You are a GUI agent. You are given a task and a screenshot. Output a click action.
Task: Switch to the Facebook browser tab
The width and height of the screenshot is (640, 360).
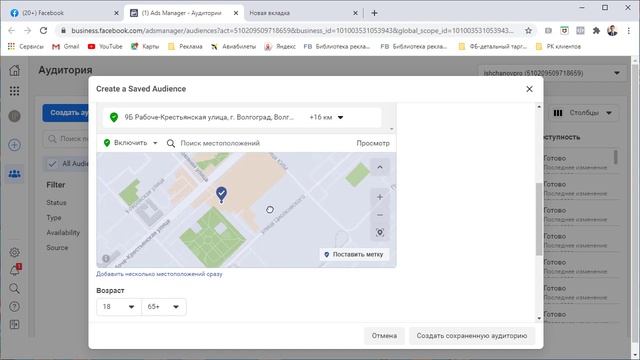(64, 13)
